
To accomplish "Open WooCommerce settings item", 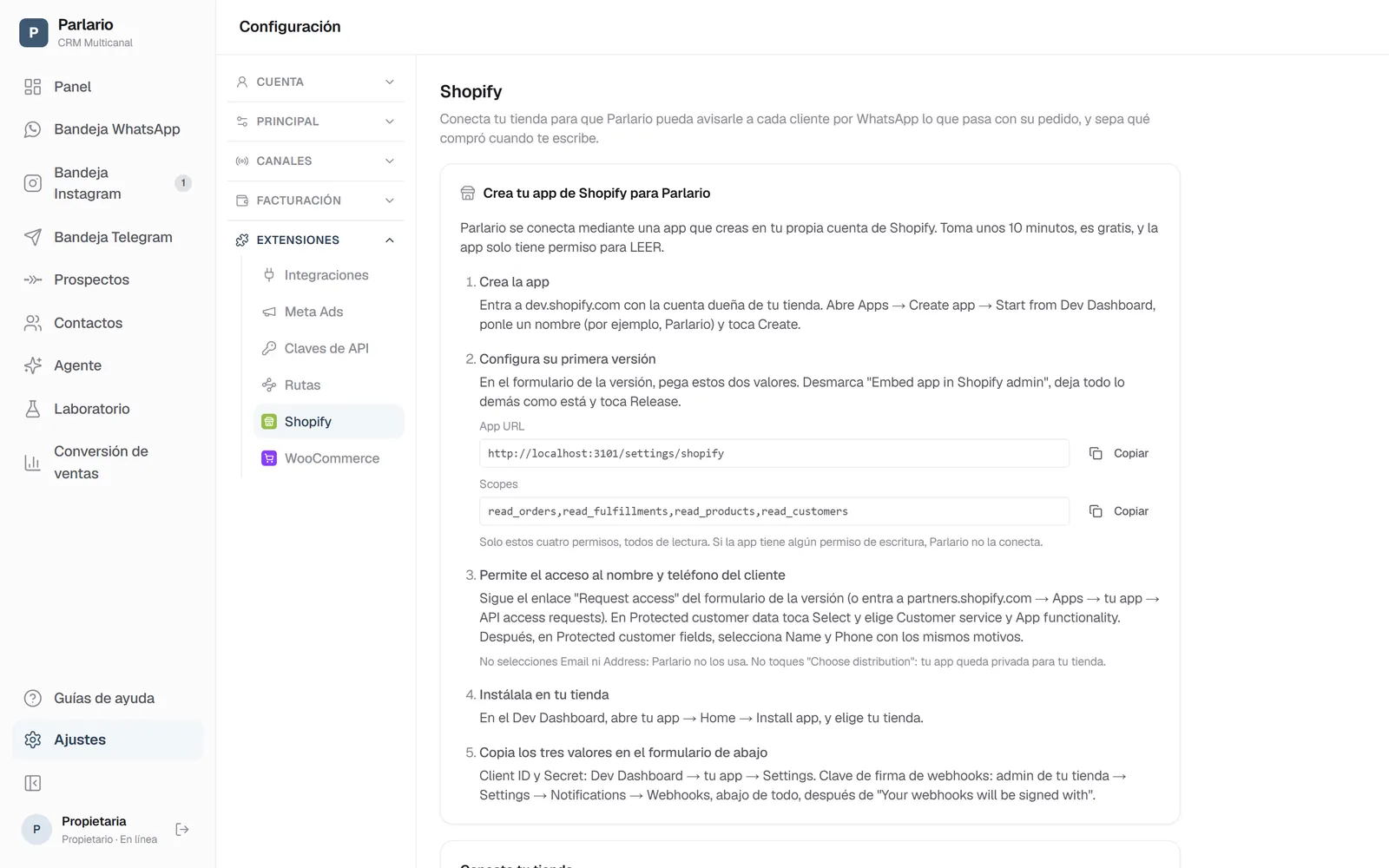I will point(329,458).
